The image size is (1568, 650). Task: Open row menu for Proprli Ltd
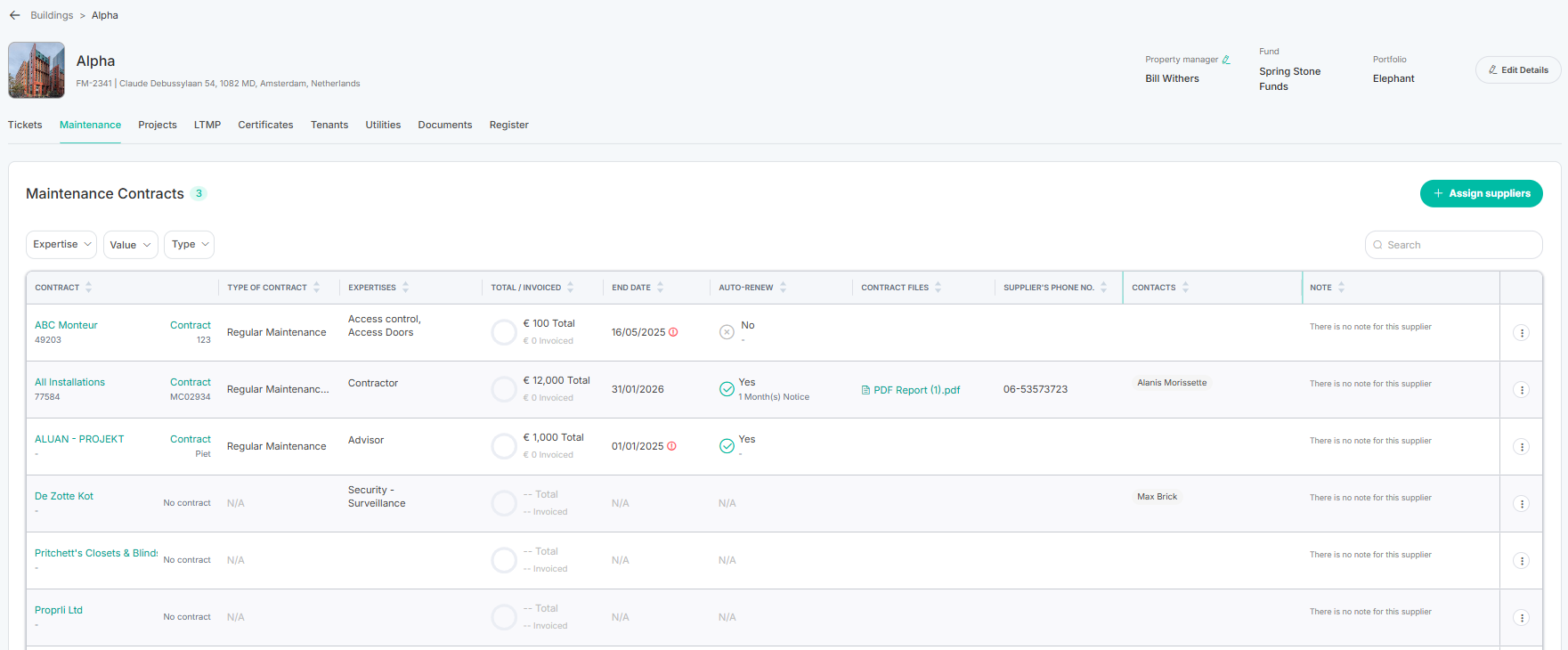pyautogui.click(x=1522, y=618)
